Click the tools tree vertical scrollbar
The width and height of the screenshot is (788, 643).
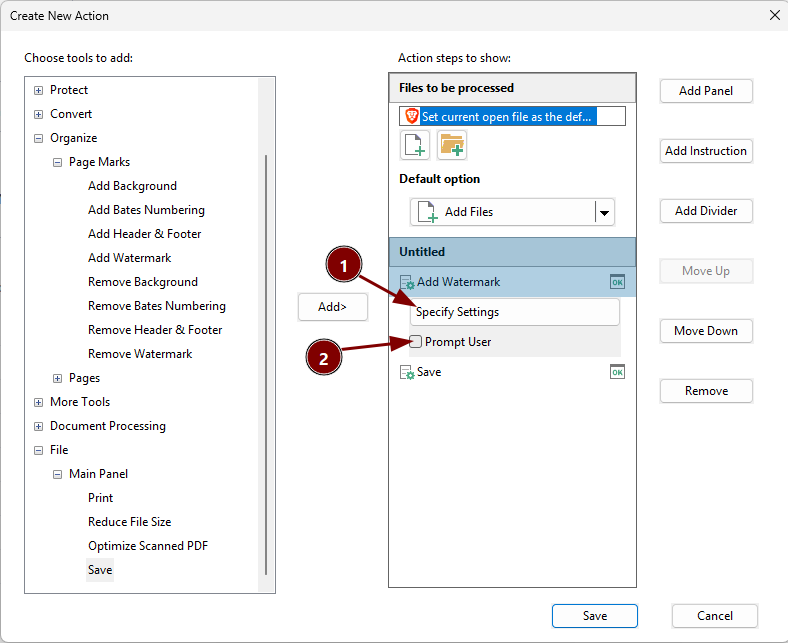[x=266, y=365]
